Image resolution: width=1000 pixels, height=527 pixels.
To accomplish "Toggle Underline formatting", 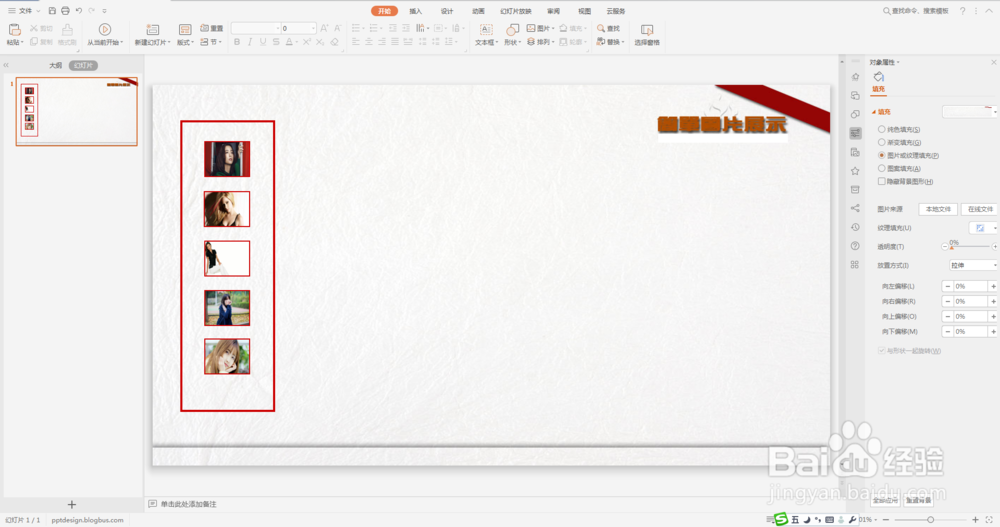I will [262, 42].
